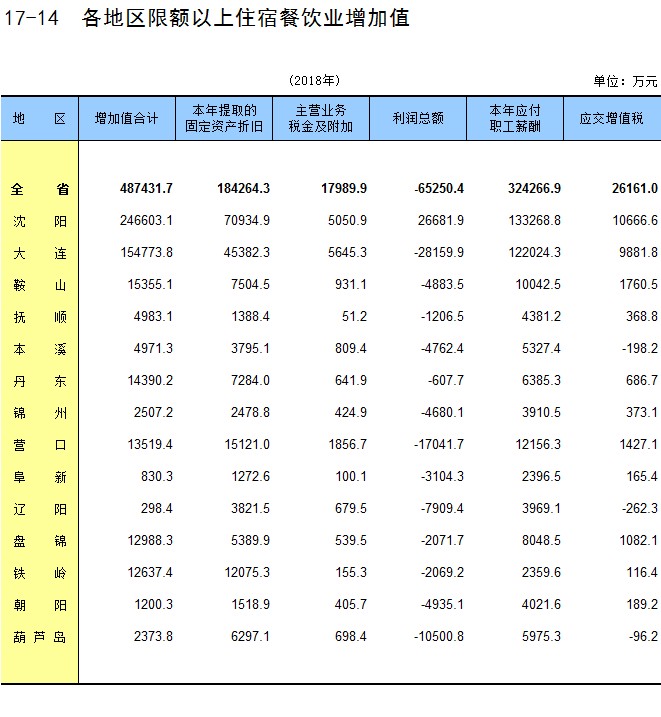Select the cell 12075.3
Screen dimensions: 661x717
point(247,573)
